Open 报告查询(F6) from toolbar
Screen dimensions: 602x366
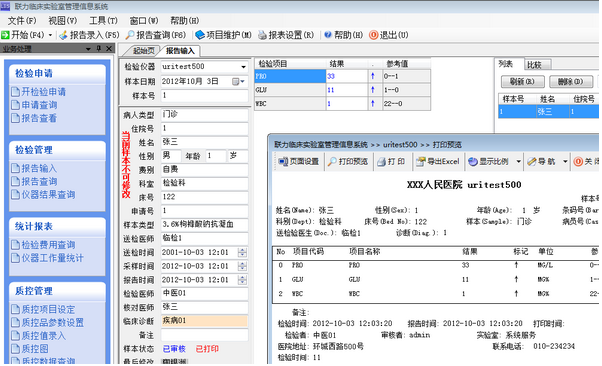click(x=156, y=35)
